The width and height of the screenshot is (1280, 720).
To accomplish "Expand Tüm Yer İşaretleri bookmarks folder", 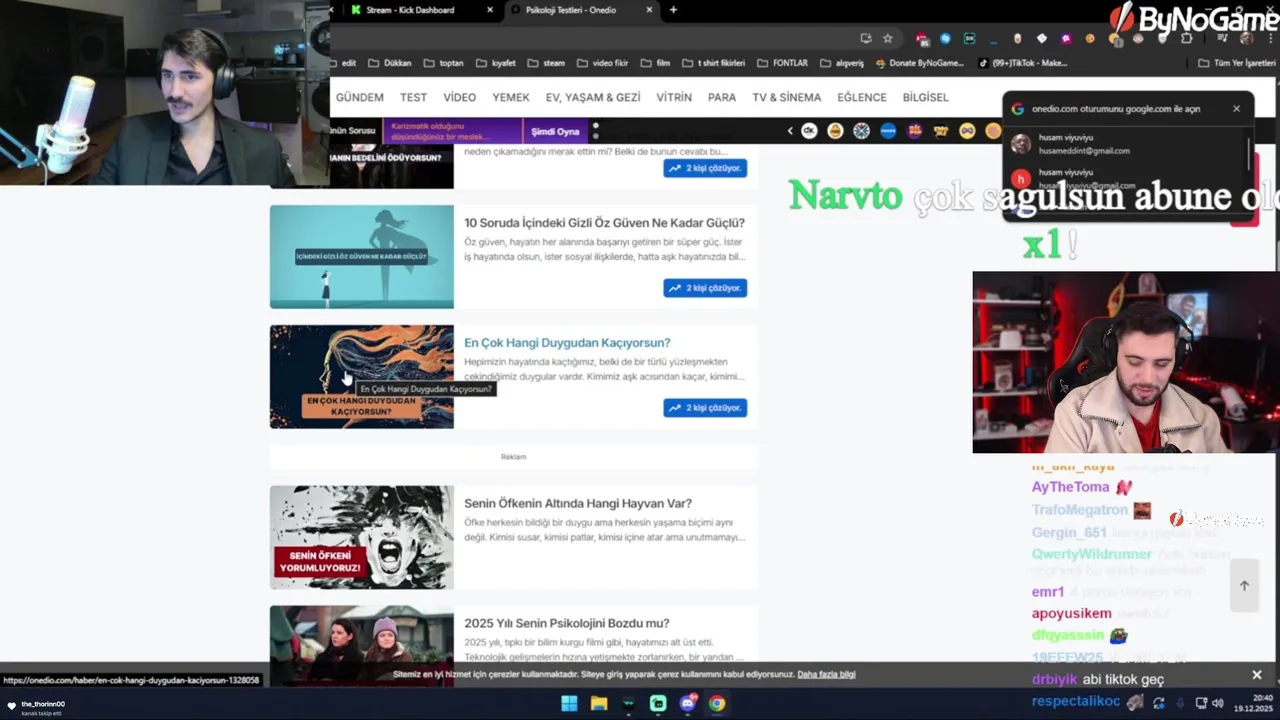I will coord(1237,63).
